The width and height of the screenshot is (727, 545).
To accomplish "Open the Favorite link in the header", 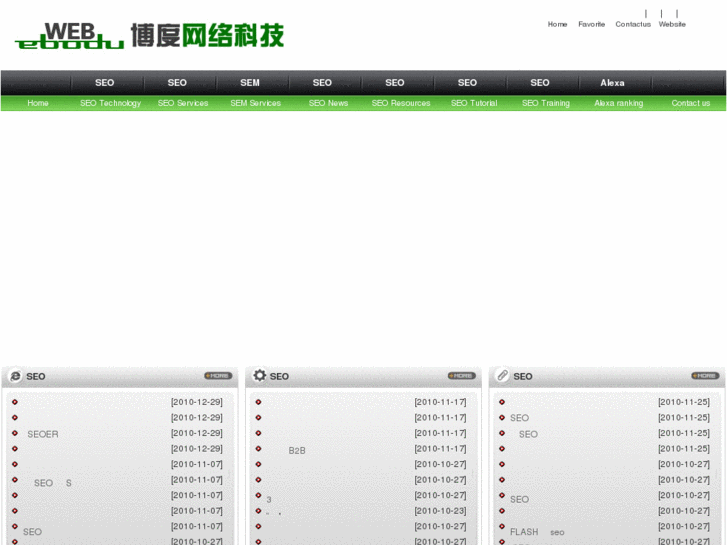I will click(x=592, y=24).
